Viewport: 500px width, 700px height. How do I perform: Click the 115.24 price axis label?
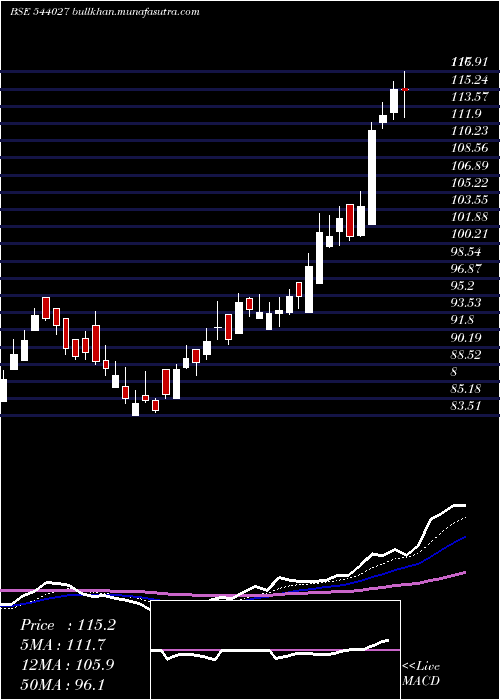tap(469, 80)
